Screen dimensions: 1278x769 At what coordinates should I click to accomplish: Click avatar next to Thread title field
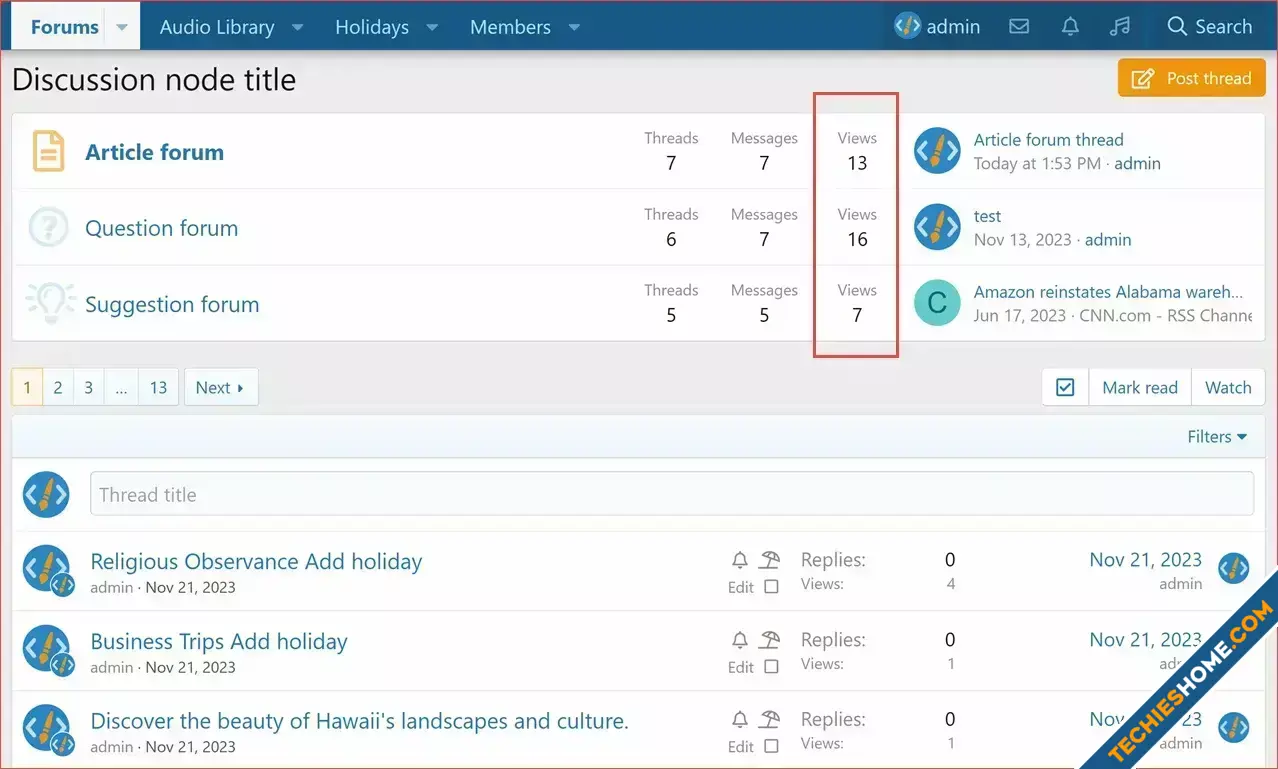pyautogui.click(x=46, y=494)
